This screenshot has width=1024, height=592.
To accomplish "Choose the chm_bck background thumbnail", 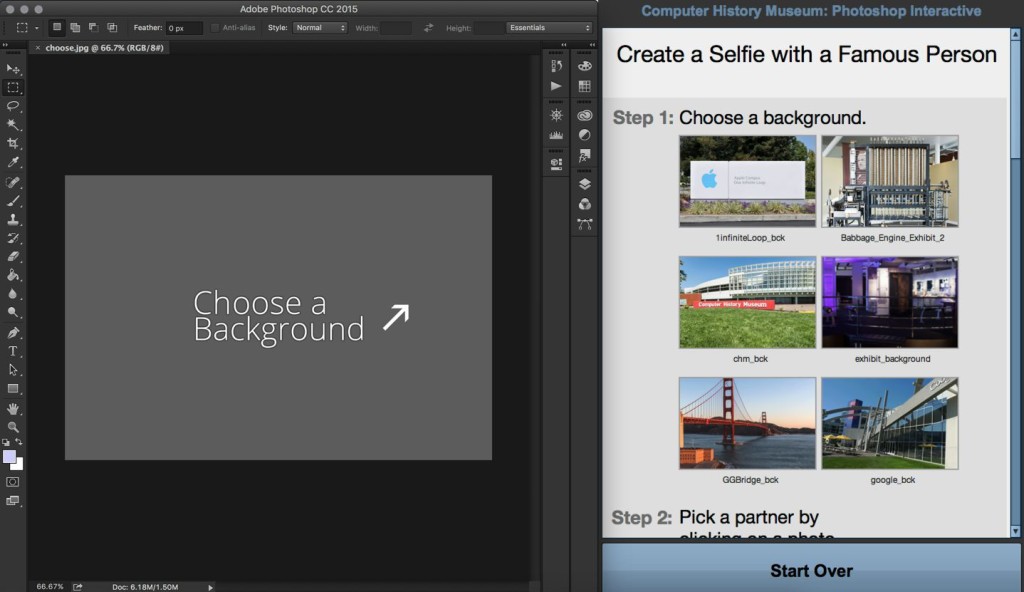I will 747,302.
